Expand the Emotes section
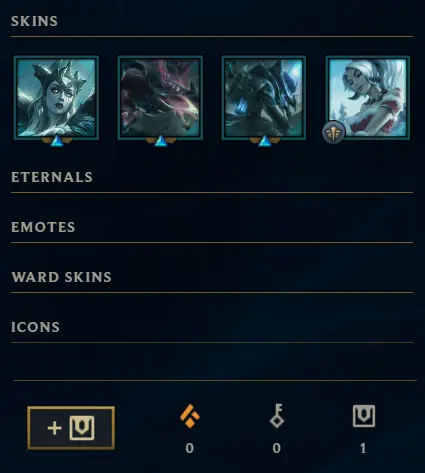 point(43,227)
